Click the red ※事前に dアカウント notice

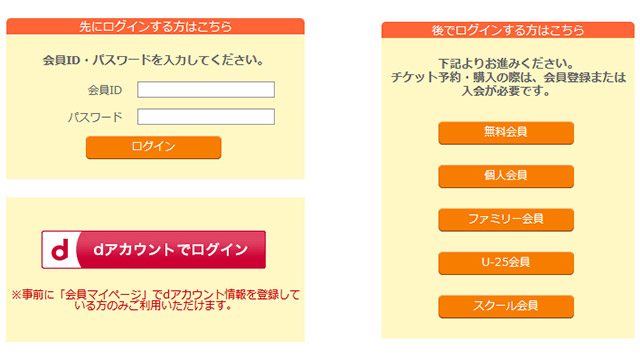click(x=155, y=300)
